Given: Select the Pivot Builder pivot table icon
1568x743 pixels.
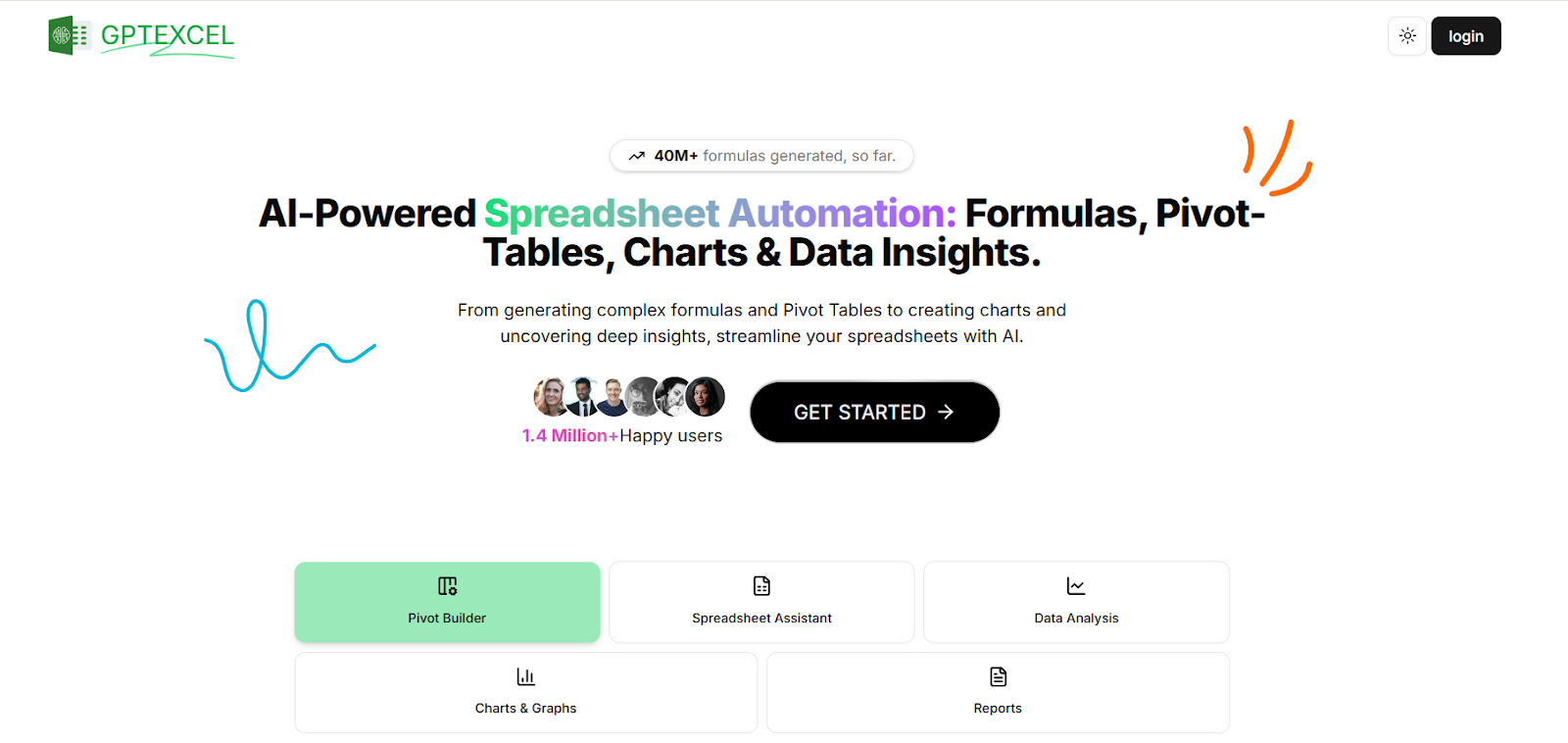Looking at the screenshot, I should coord(447,586).
